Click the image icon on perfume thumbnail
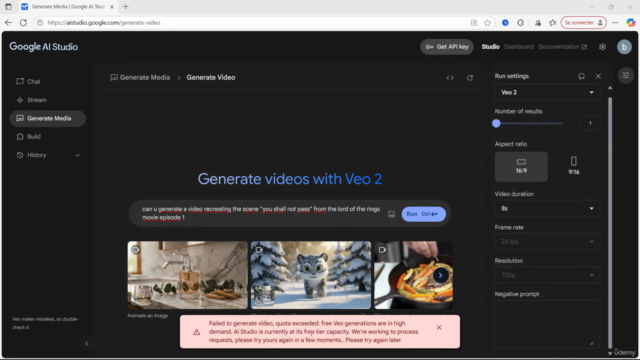This screenshot has width=640, height=360. pos(136,250)
